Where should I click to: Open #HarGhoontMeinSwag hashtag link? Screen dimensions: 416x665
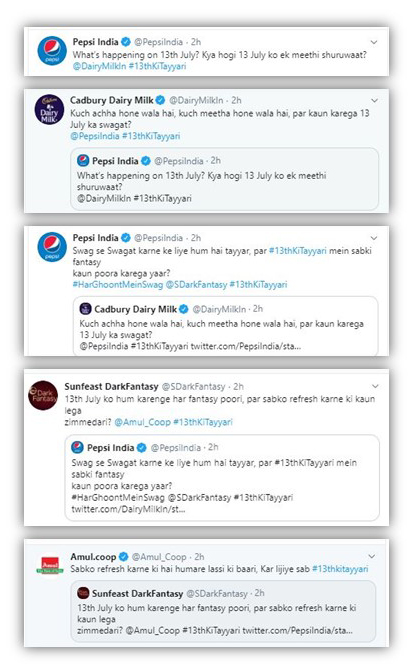click(117, 285)
